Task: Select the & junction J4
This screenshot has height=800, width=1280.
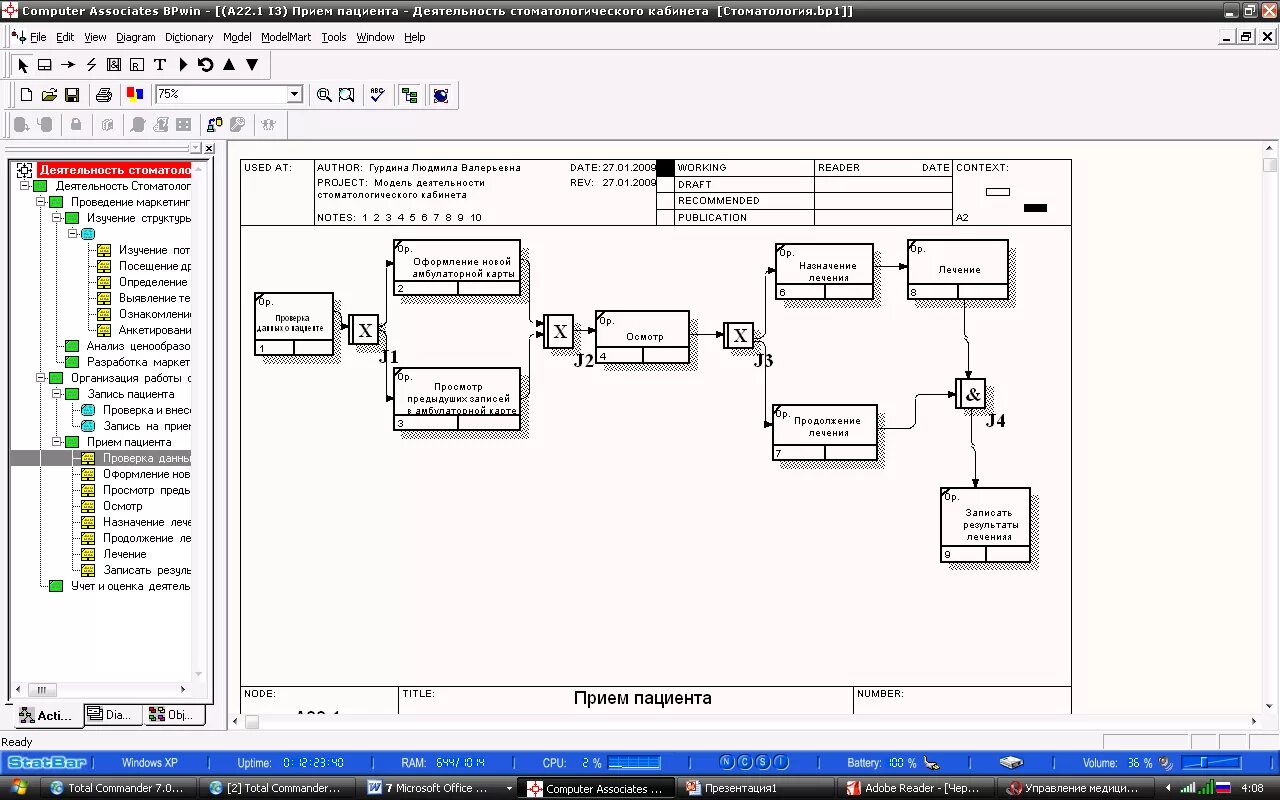Action: coord(971,393)
